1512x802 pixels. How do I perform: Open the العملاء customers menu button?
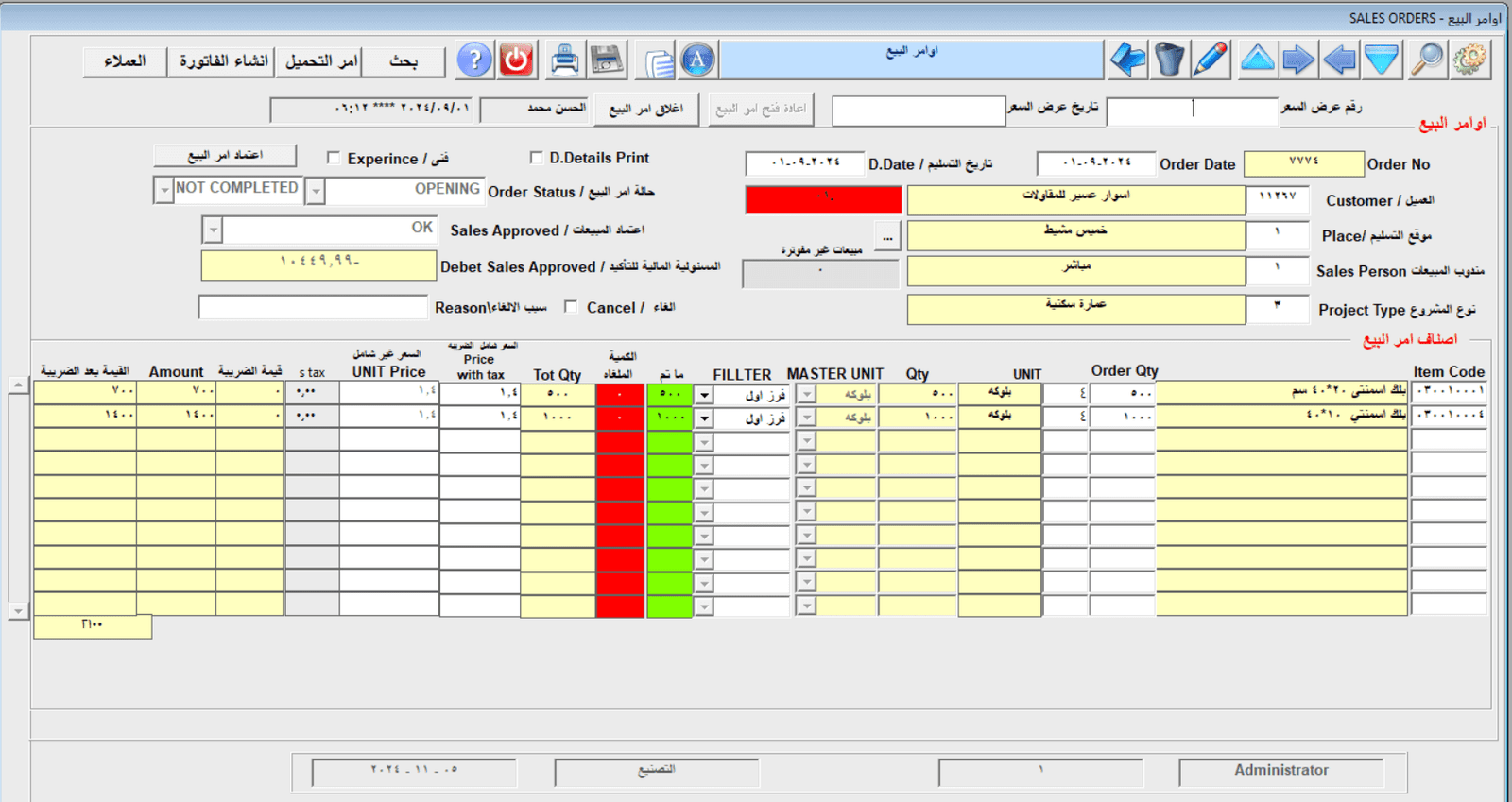pyautogui.click(x=125, y=61)
